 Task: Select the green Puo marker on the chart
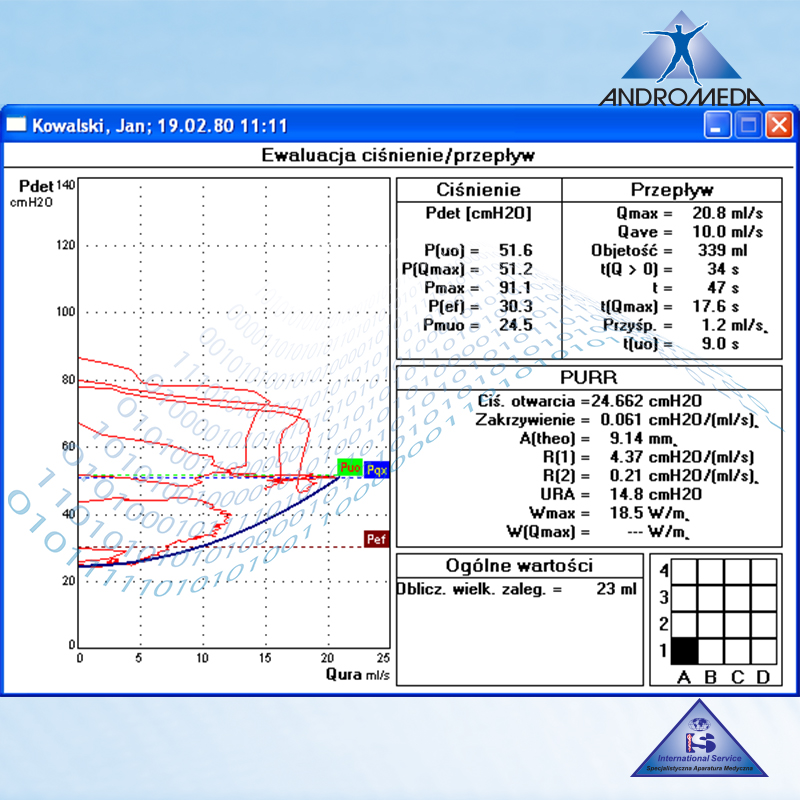(351, 466)
